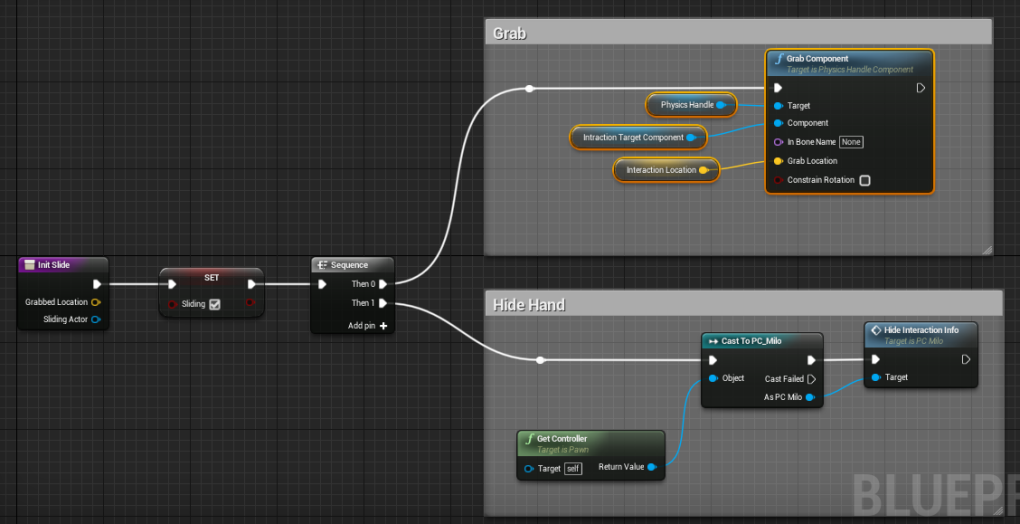Select the Hide Hand comment header
Viewport: 1020px width, 524px height.
point(744,304)
